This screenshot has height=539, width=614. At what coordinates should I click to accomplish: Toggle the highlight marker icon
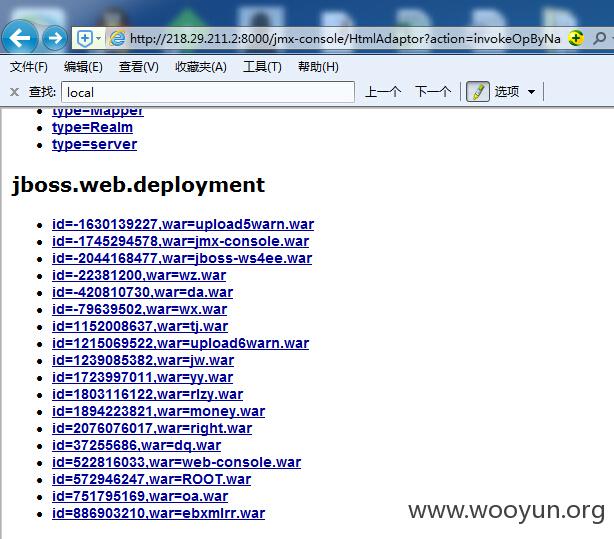coord(477,92)
